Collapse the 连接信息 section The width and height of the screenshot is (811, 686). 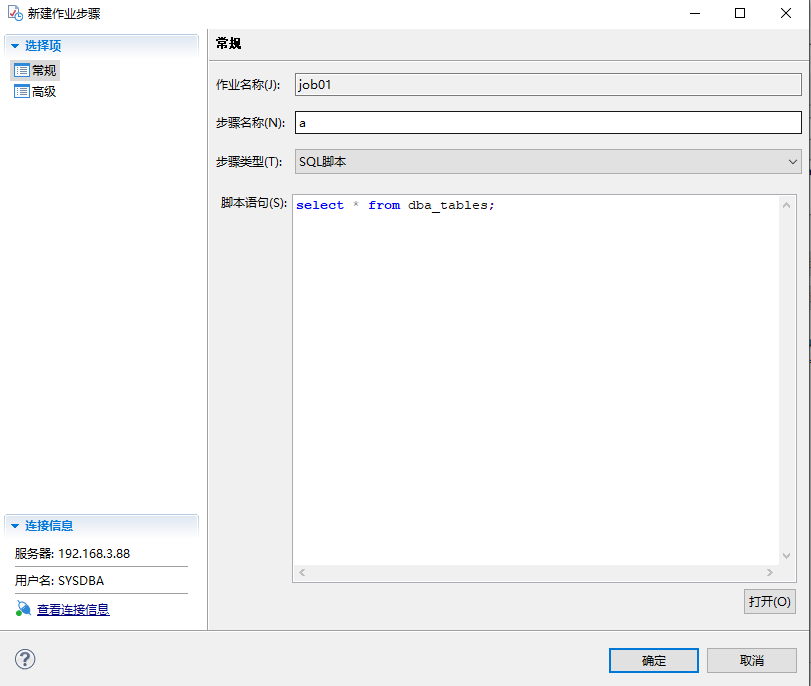(15, 526)
